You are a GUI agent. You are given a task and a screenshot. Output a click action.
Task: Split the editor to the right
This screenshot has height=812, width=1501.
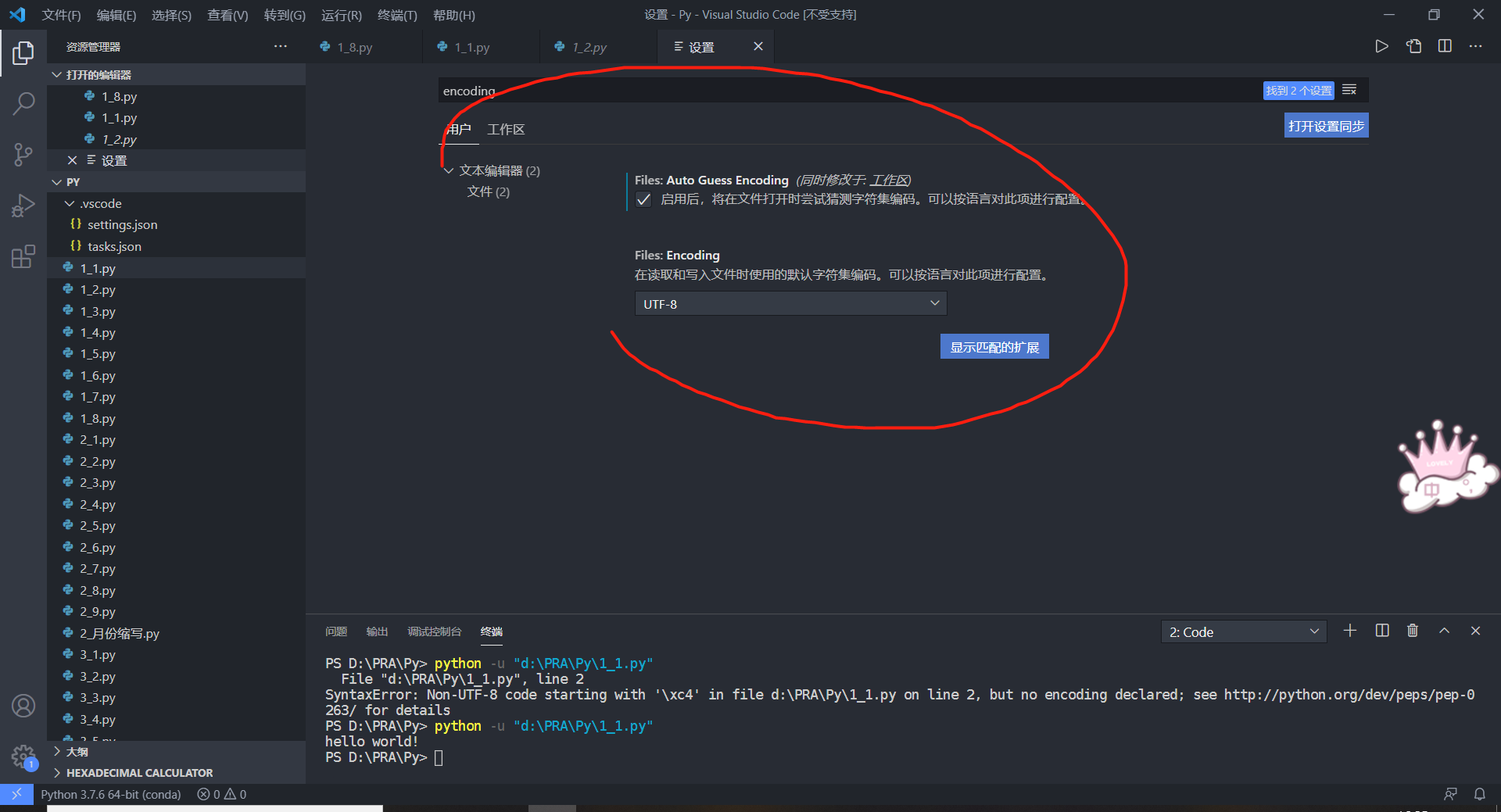click(1445, 47)
